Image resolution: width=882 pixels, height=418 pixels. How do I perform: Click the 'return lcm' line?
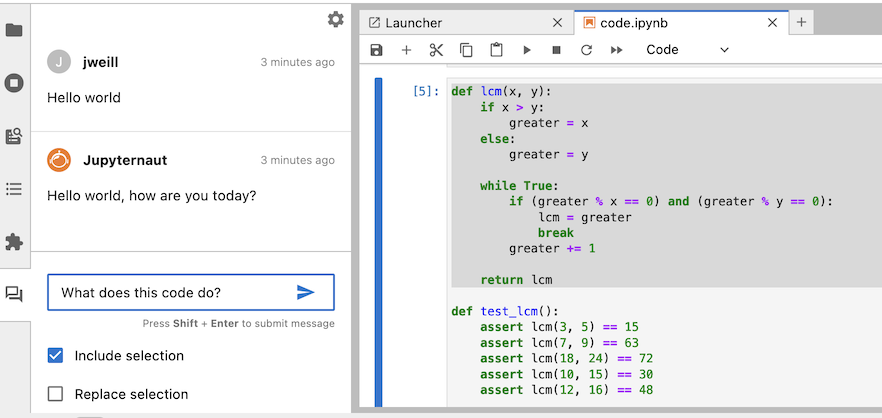point(516,280)
